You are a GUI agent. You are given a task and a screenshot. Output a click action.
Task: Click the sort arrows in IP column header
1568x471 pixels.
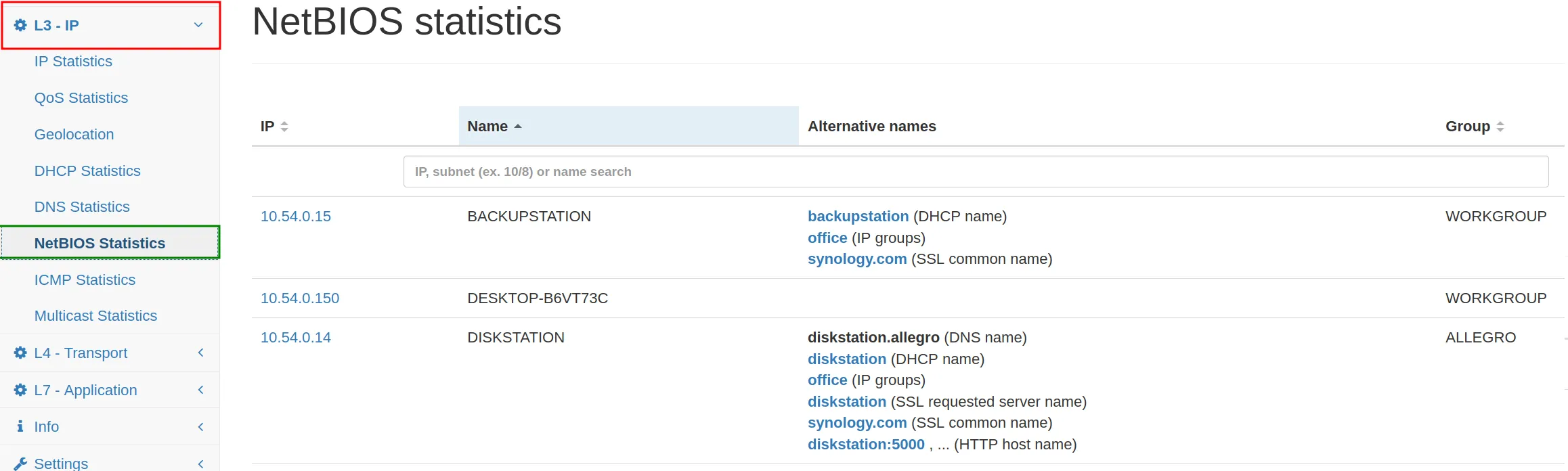pos(284,127)
